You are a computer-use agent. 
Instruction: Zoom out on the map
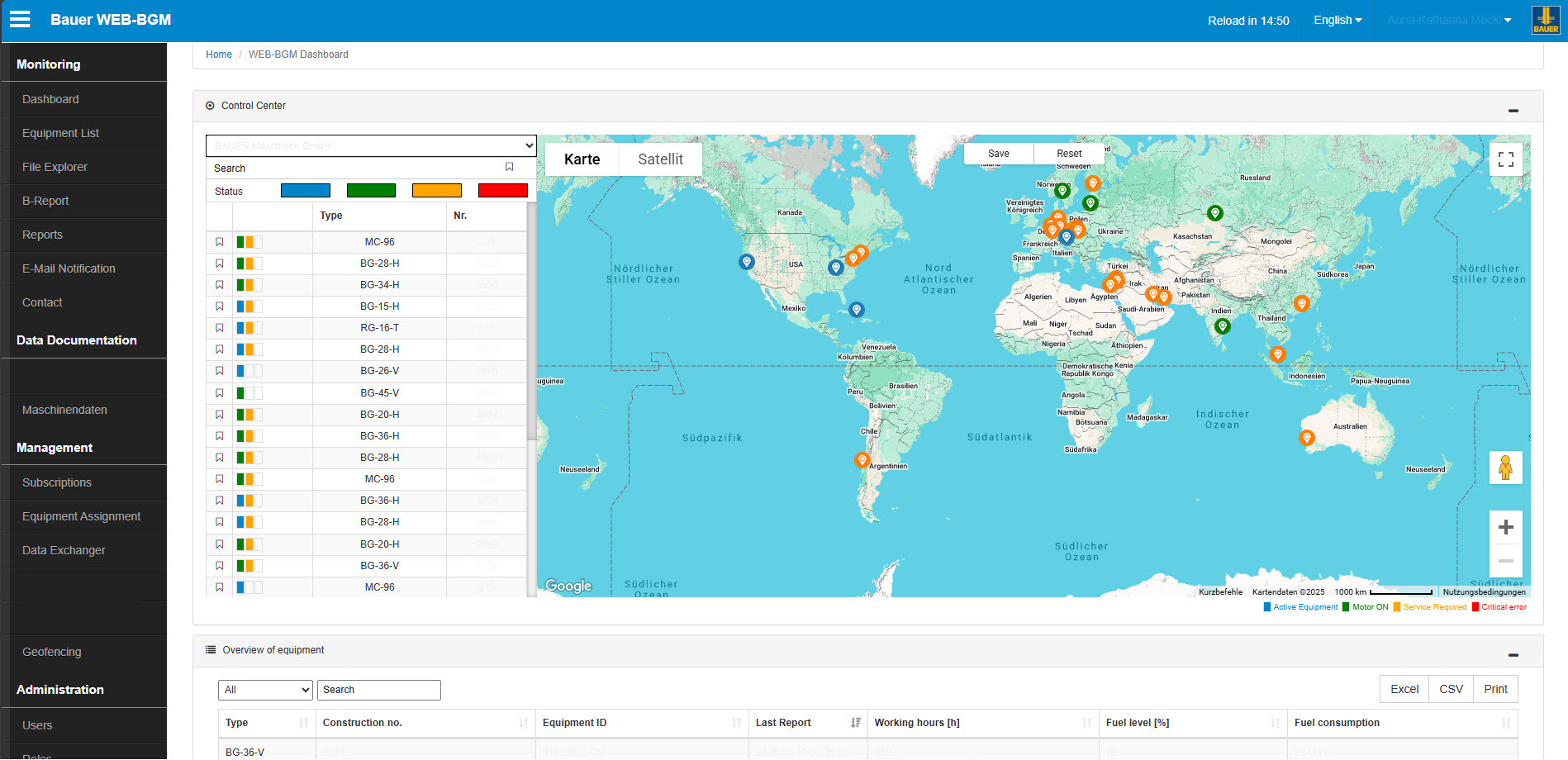point(1506,561)
